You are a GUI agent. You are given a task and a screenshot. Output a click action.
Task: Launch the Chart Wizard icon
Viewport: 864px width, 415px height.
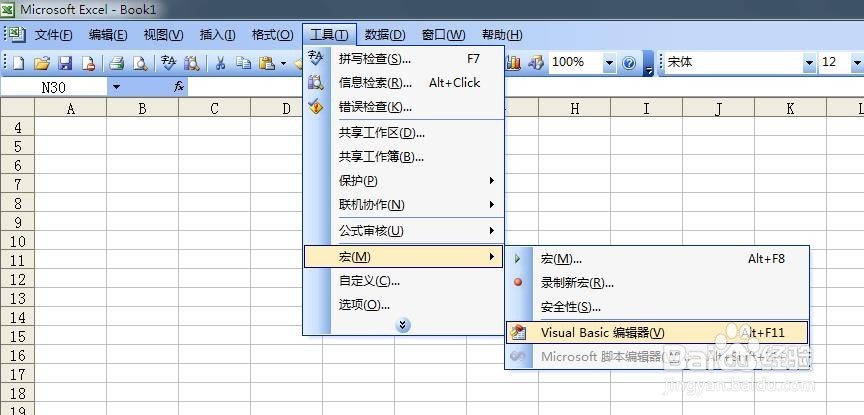click(514, 63)
